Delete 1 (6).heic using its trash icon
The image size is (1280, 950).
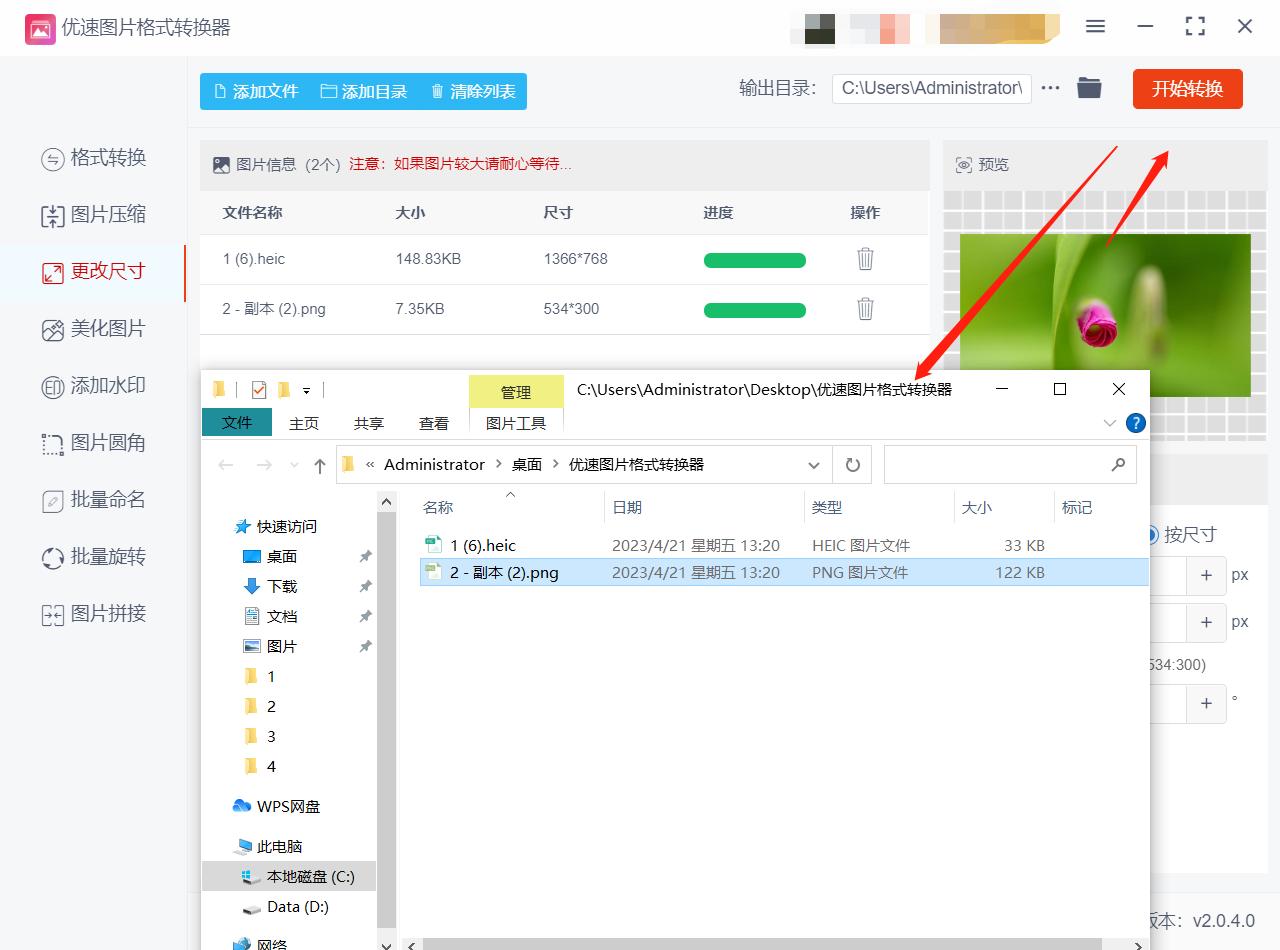click(864, 258)
